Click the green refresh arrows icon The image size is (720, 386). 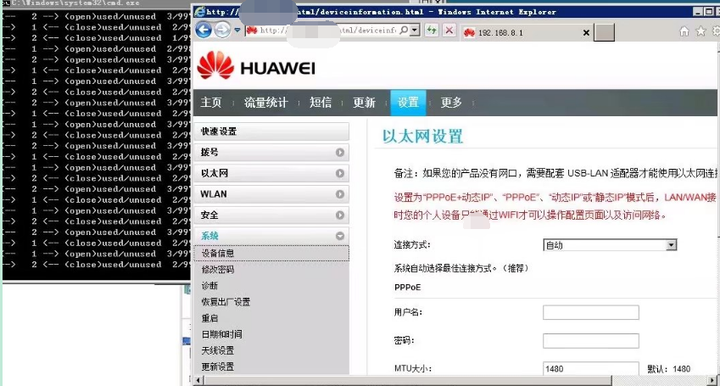432,30
